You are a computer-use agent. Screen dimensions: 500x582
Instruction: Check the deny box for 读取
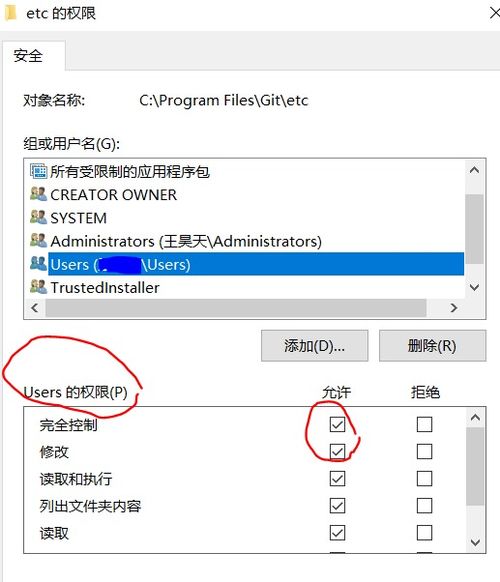[x=424, y=533]
